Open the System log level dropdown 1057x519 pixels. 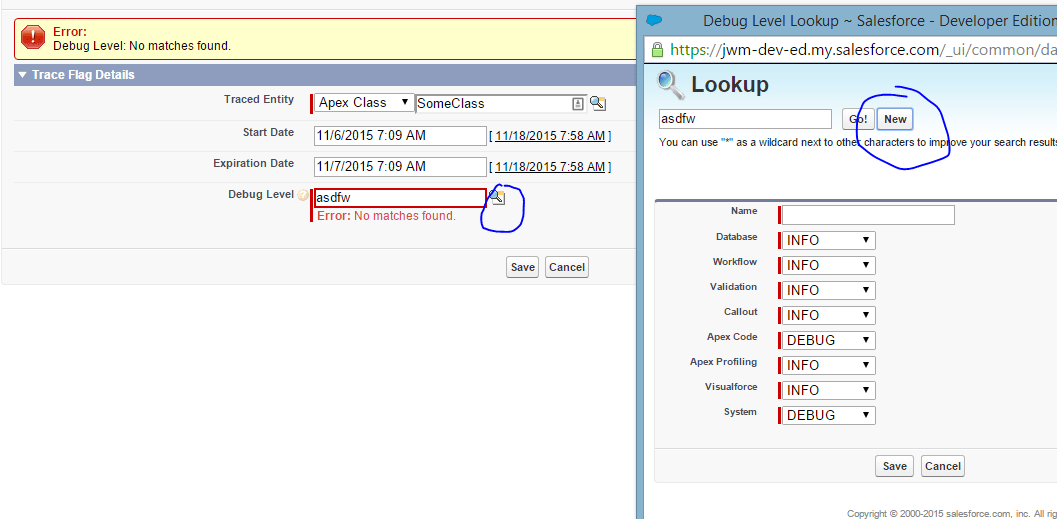coord(828,415)
